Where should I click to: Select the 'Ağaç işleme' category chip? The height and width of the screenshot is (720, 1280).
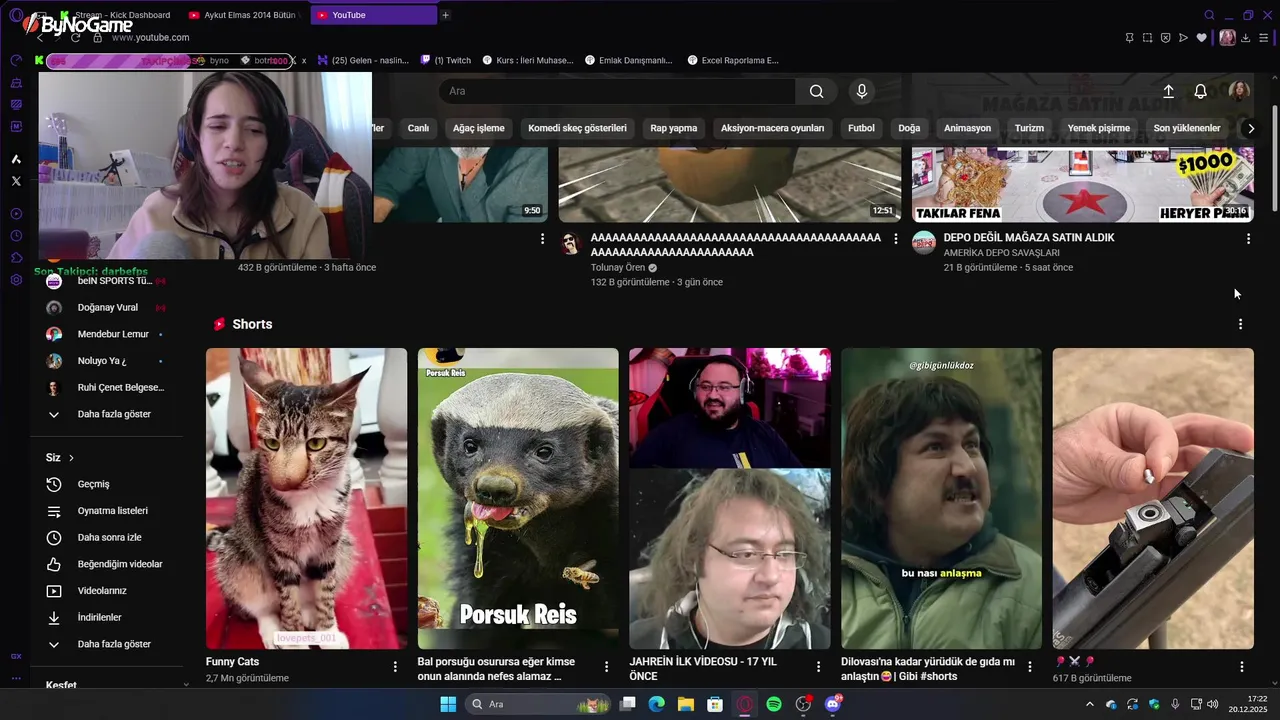point(479,128)
